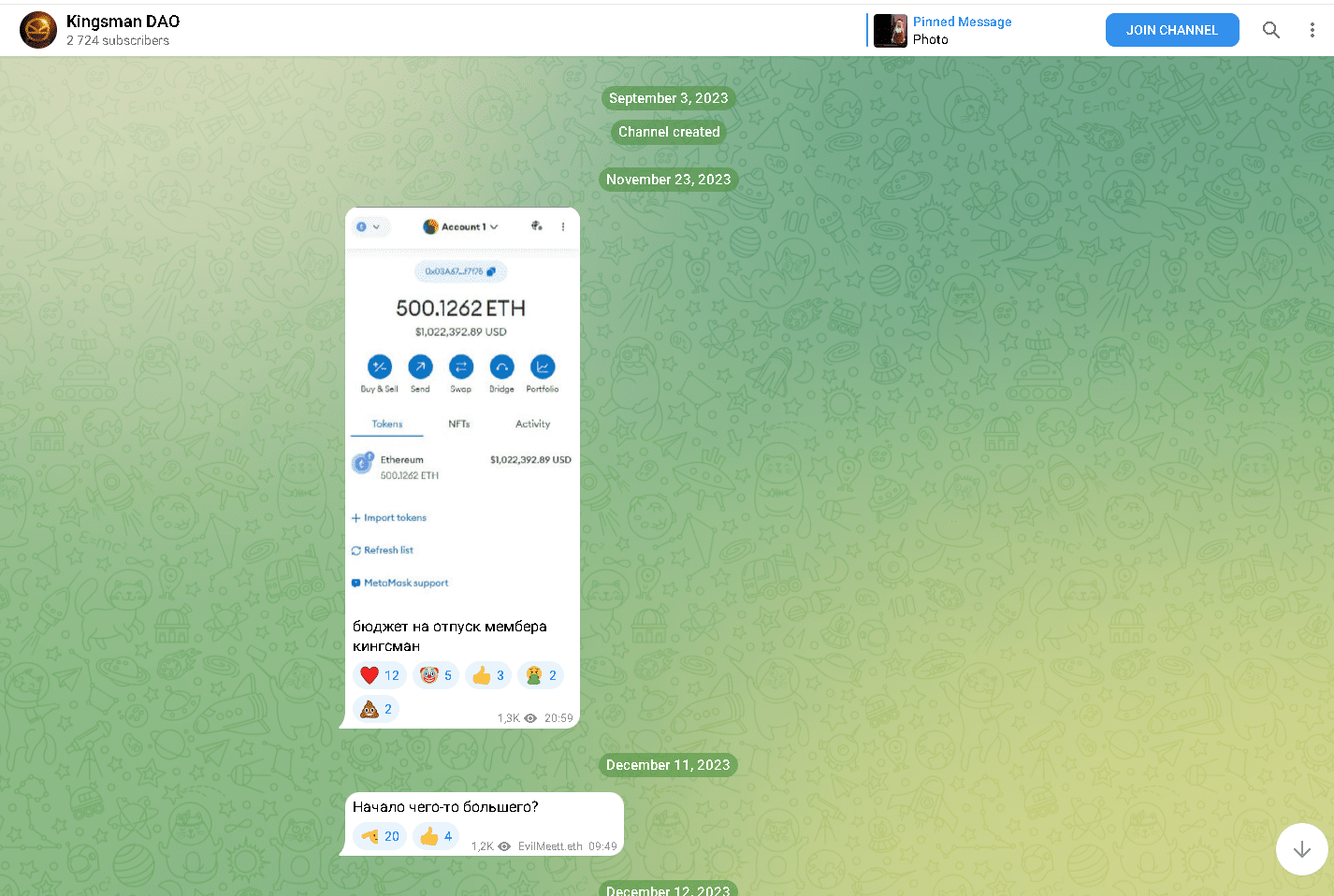Image resolution: width=1334 pixels, height=896 pixels.
Task: Click the Account 1 dropdown in the photo
Action: tap(461, 226)
